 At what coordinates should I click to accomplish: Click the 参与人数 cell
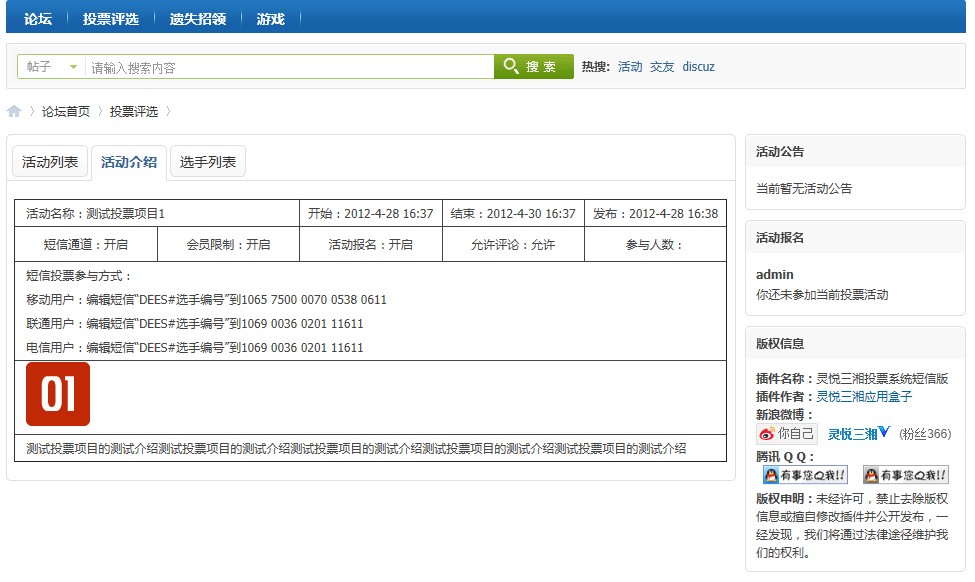coord(655,244)
